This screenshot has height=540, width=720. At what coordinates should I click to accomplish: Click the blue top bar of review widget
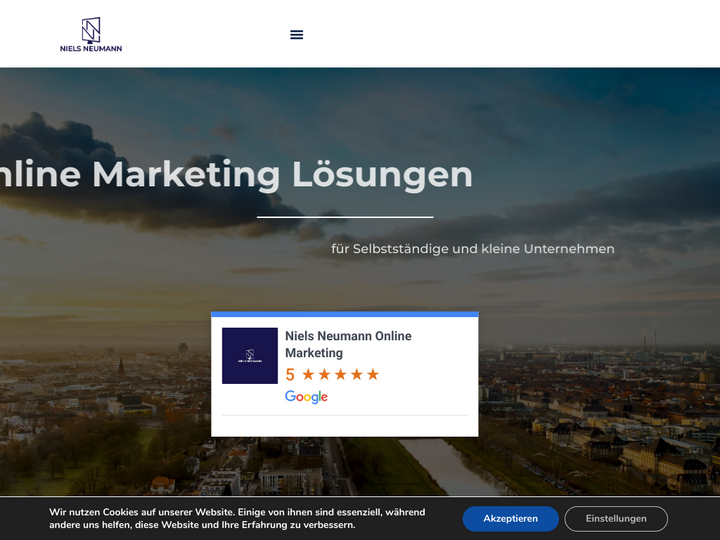point(345,314)
